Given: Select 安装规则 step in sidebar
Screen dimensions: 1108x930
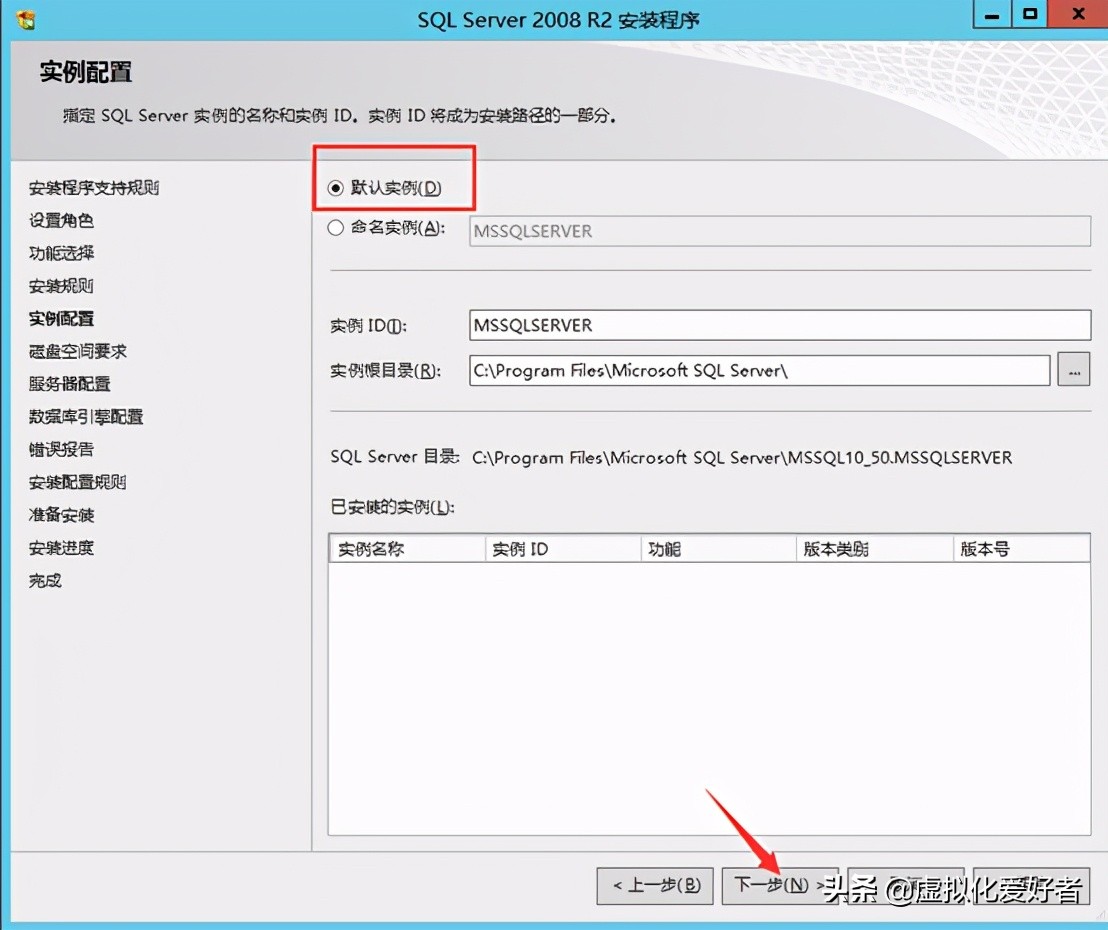Looking at the screenshot, I should (61, 286).
